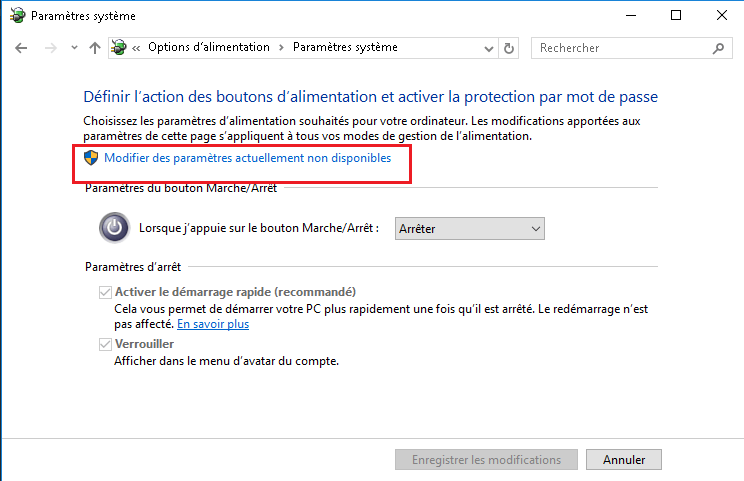The image size is (744, 481).
Task: Click the address bar control panel icon
Action: tap(120, 48)
